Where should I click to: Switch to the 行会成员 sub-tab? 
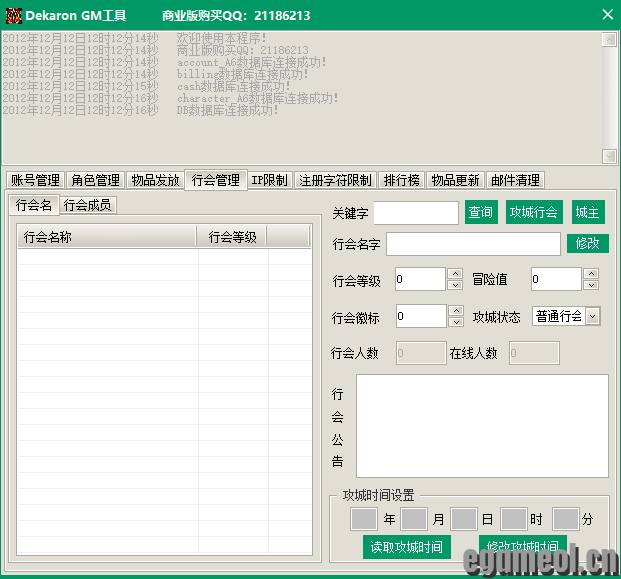(88, 205)
